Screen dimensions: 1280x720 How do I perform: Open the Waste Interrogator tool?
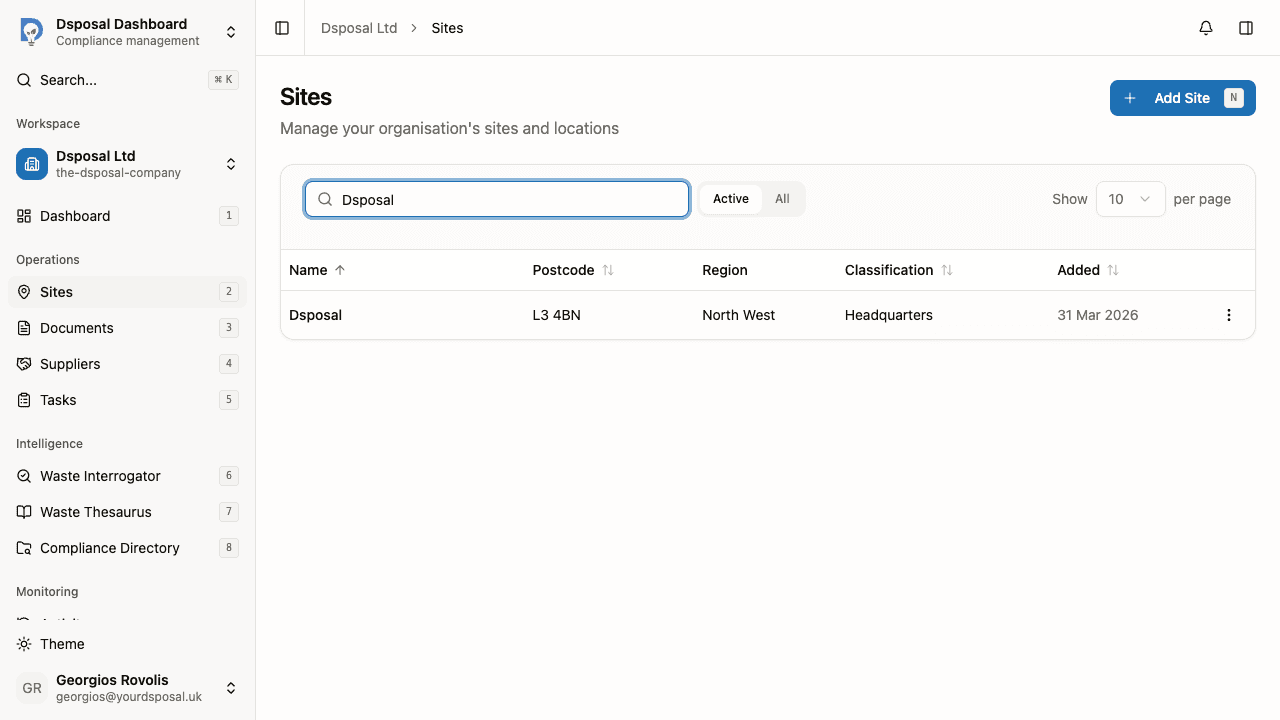(100, 476)
